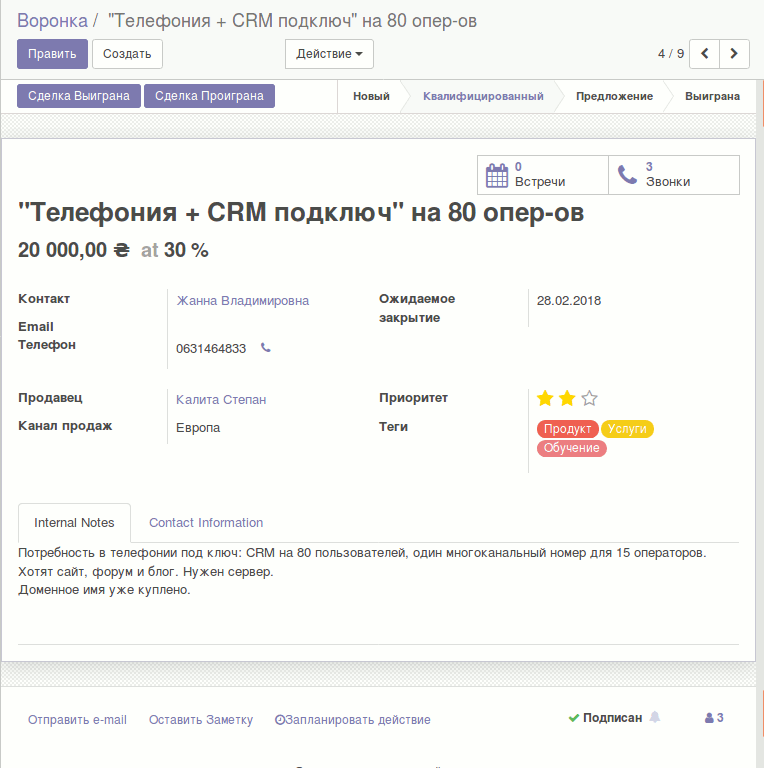Click Оставить Заметку link
This screenshot has height=768, width=764.
click(x=201, y=720)
